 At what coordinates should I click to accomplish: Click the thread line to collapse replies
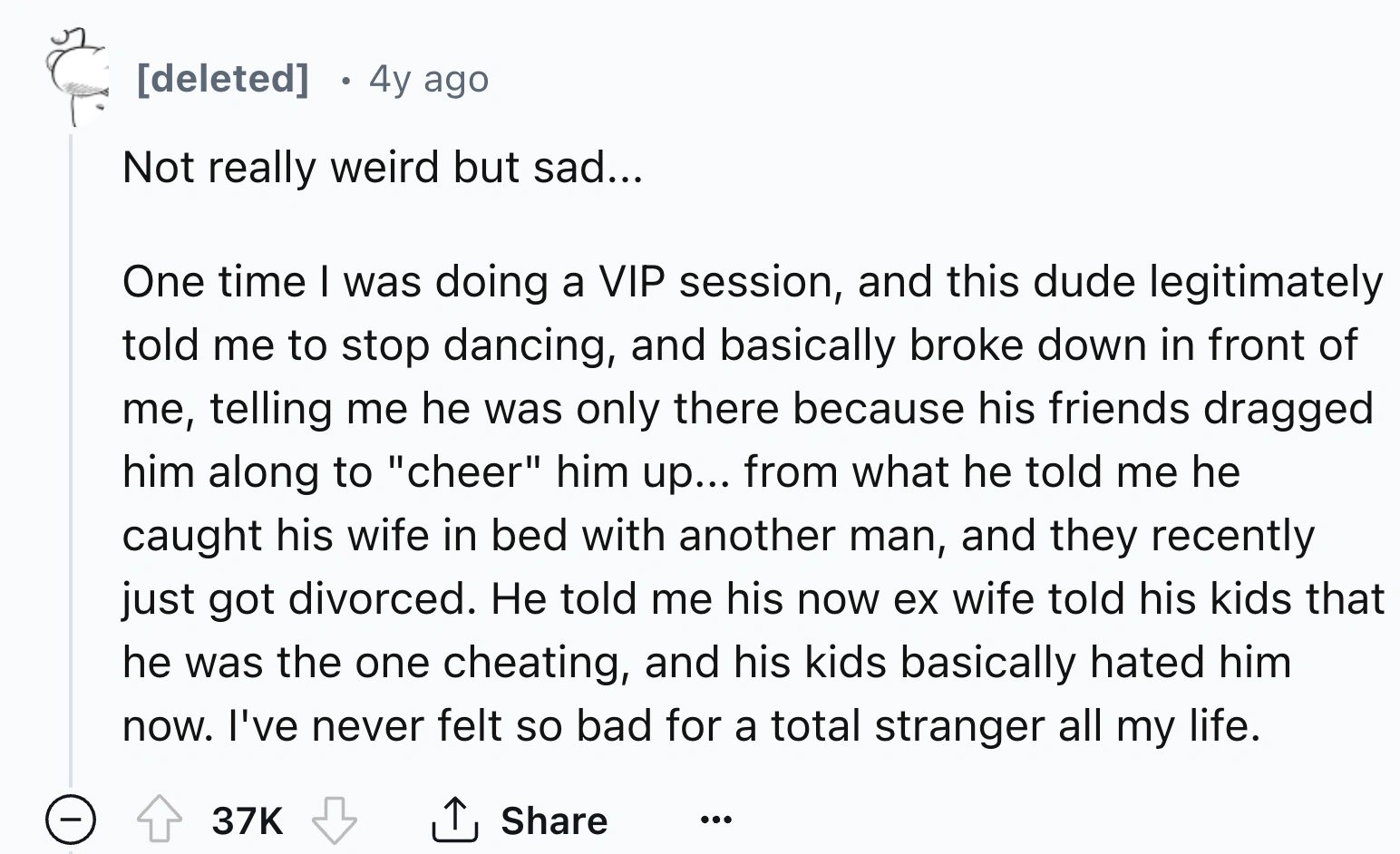(71, 453)
